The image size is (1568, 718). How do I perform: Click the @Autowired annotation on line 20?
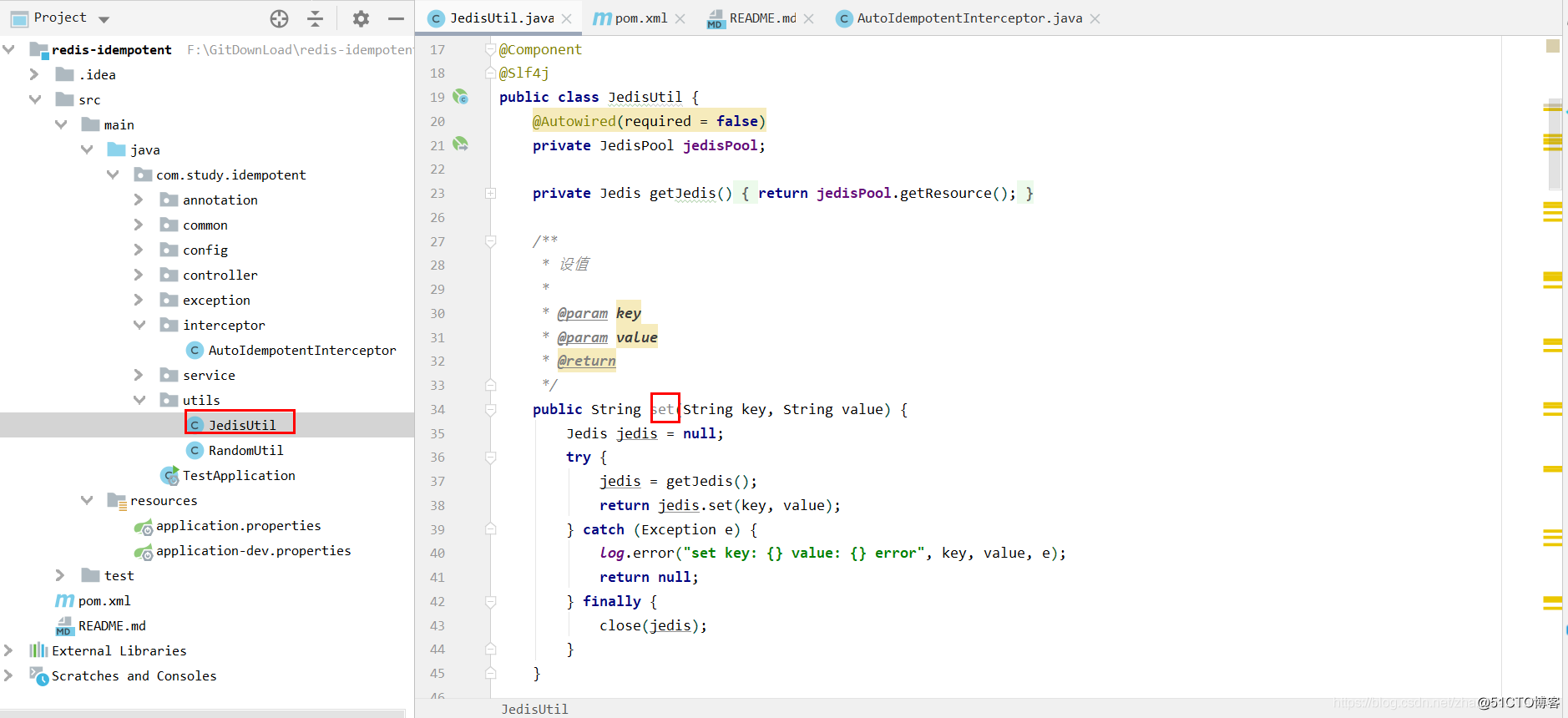pos(574,121)
